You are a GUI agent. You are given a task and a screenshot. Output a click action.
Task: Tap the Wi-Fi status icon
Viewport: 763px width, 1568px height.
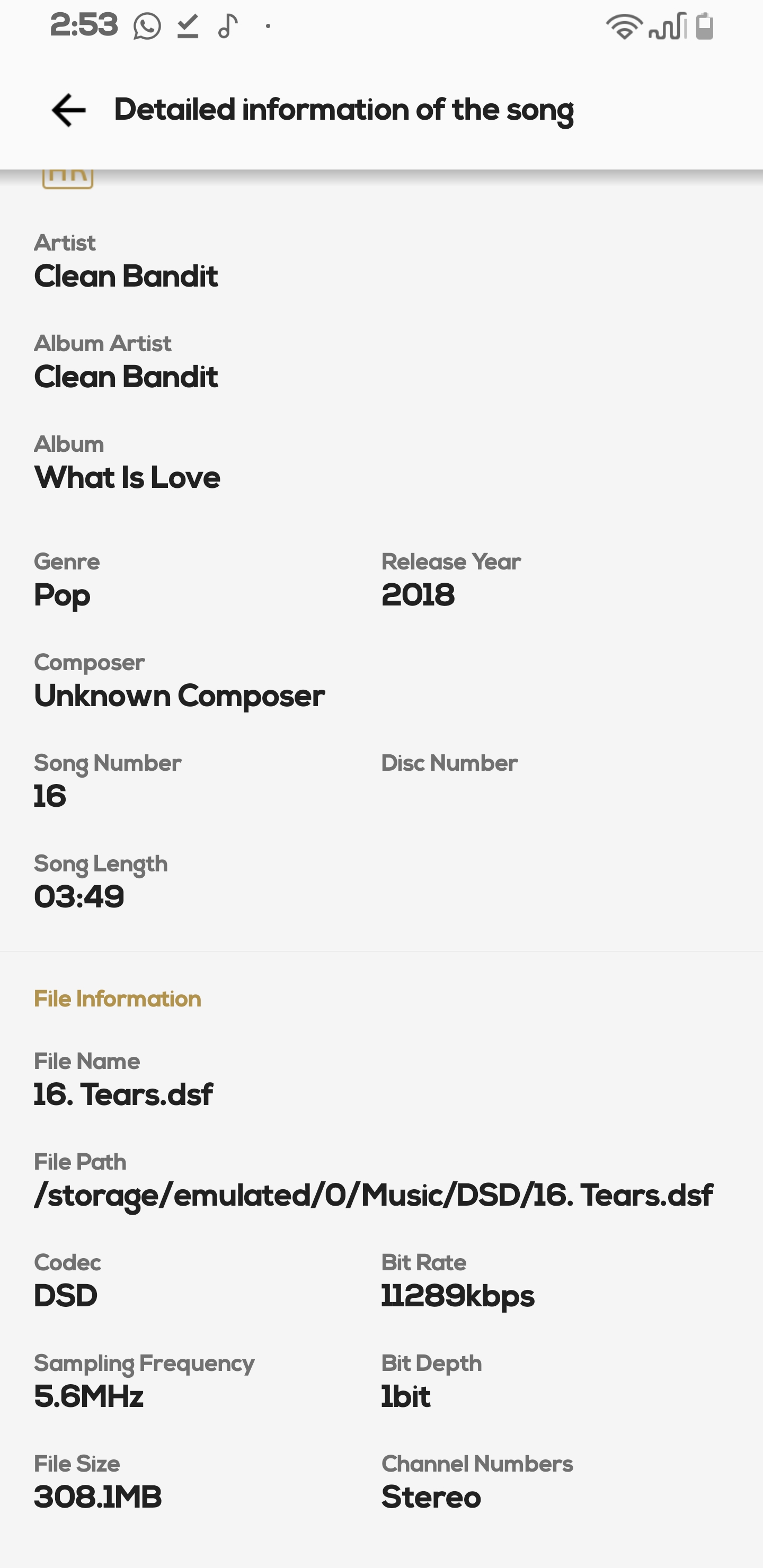(624, 27)
